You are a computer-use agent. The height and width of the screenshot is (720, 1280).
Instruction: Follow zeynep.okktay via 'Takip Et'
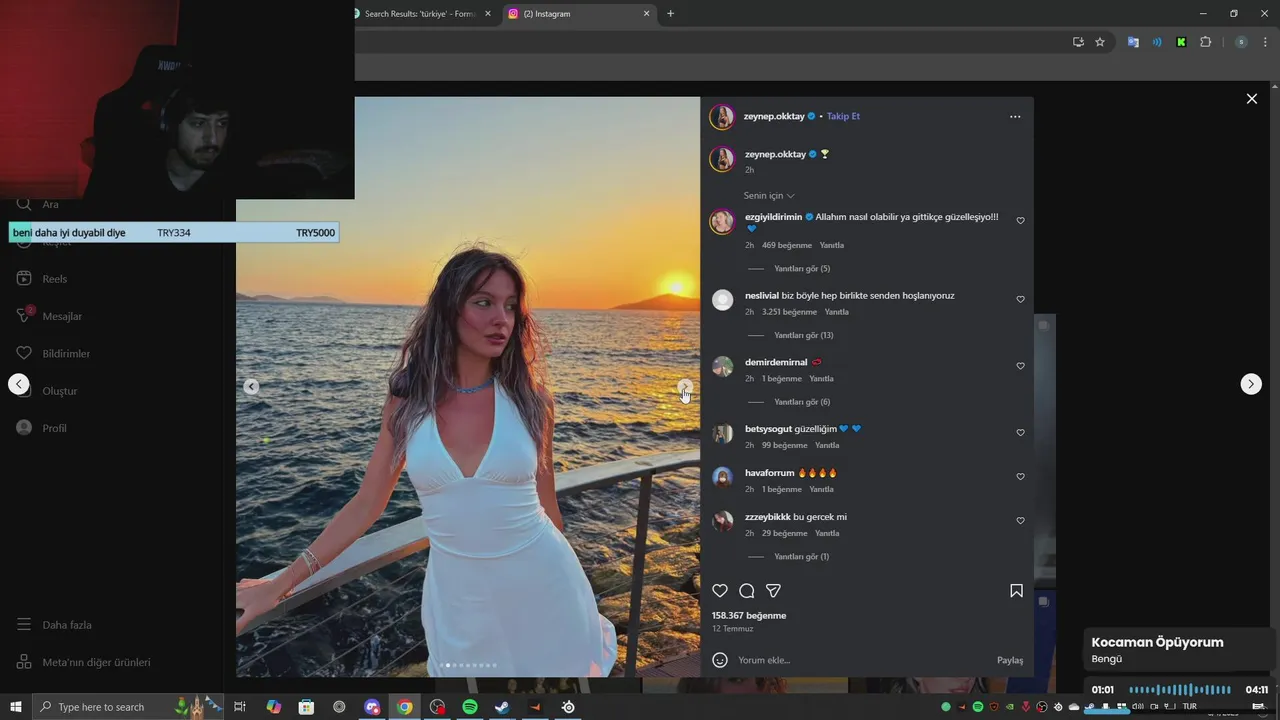(843, 116)
